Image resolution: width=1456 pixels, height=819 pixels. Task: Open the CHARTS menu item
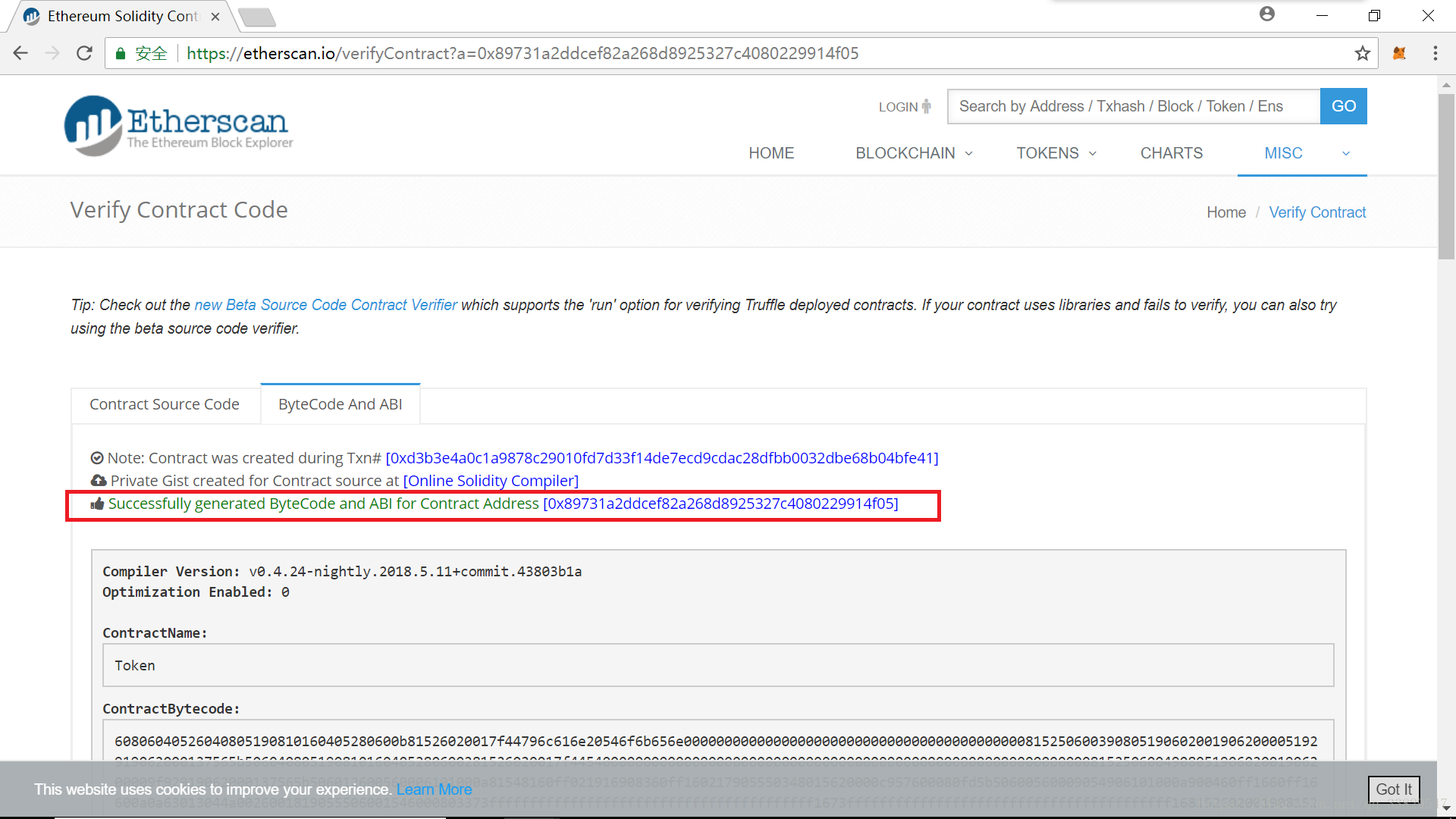pos(1172,153)
